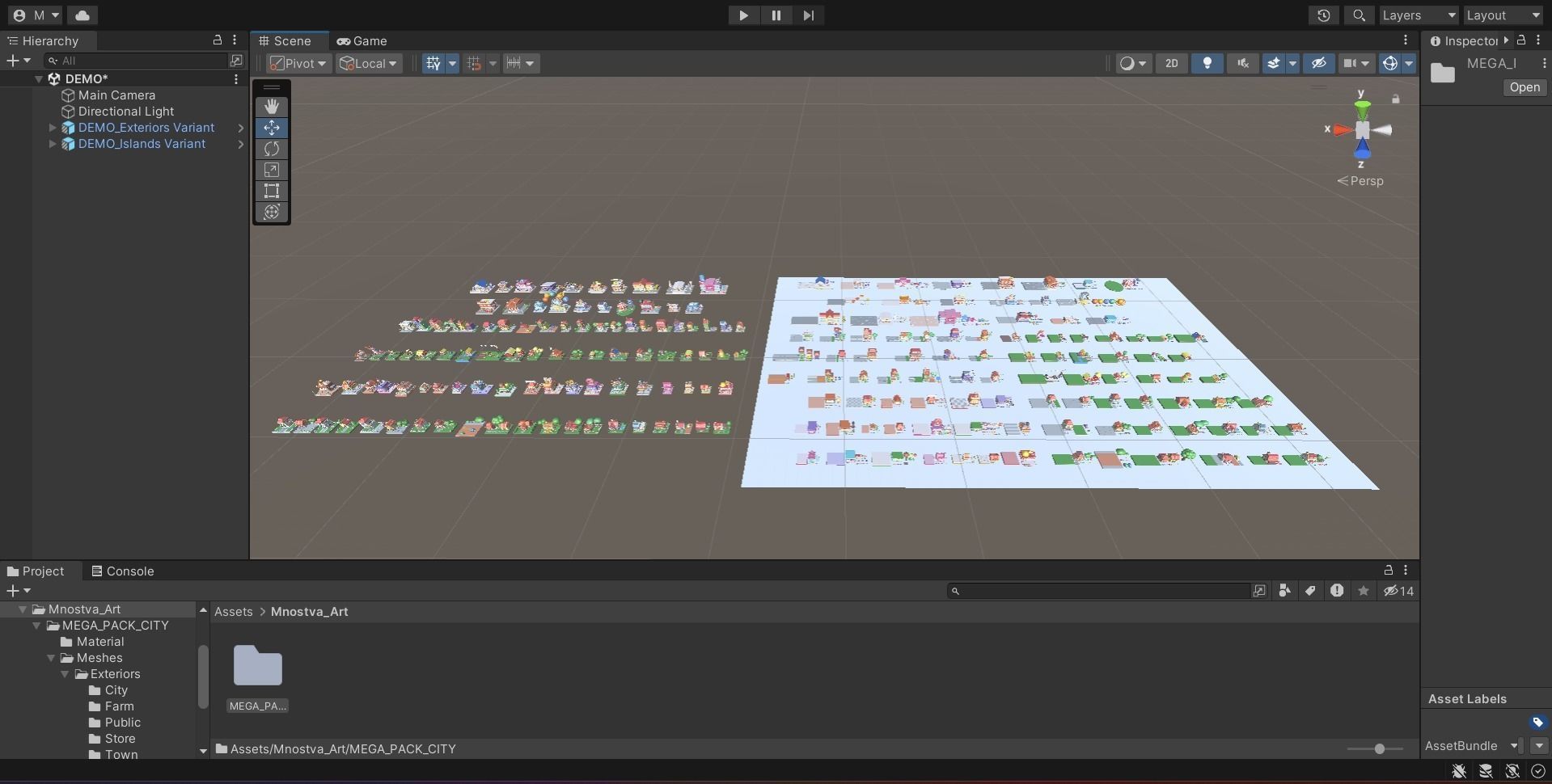Select the combined Transform tool
This screenshot has height=784, width=1552.
(x=272, y=212)
